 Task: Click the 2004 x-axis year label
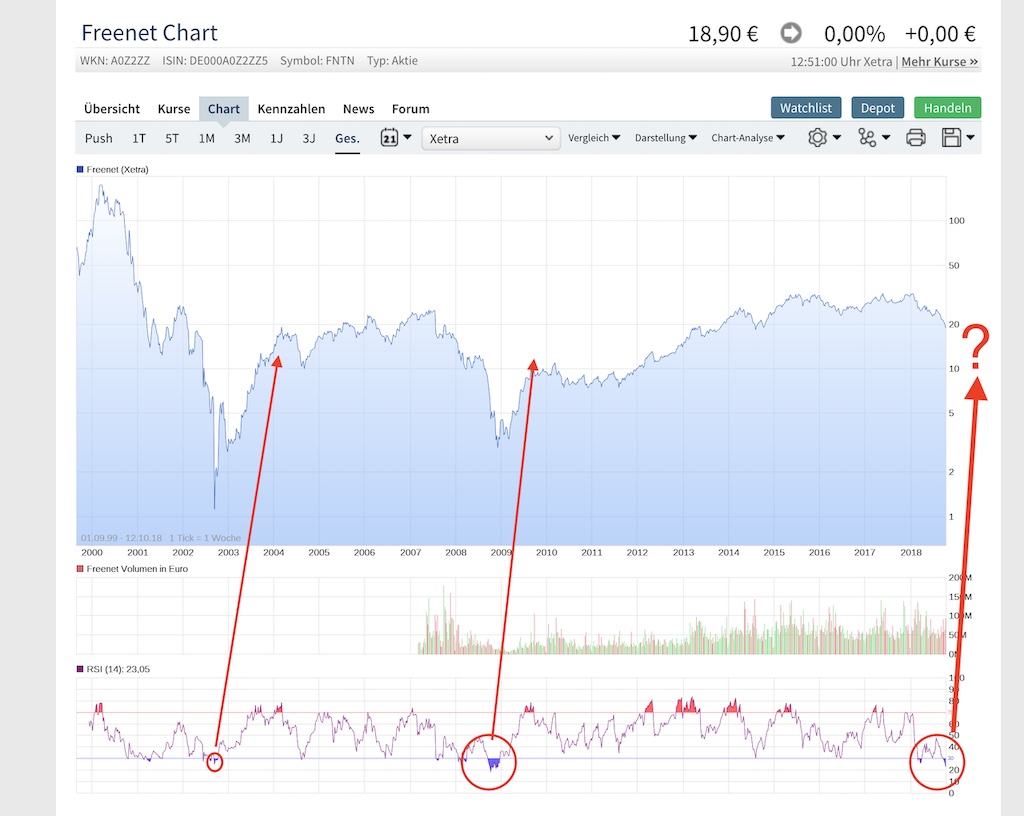[274, 552]
